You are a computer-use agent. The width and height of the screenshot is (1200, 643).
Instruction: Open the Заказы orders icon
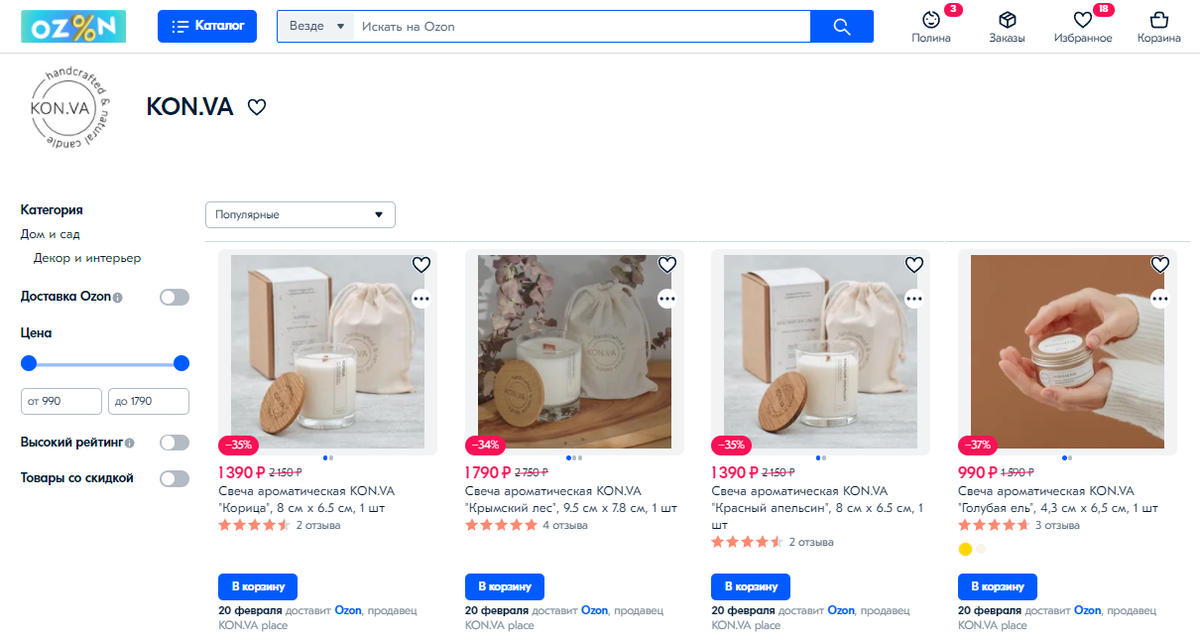tap(1007, 20)
